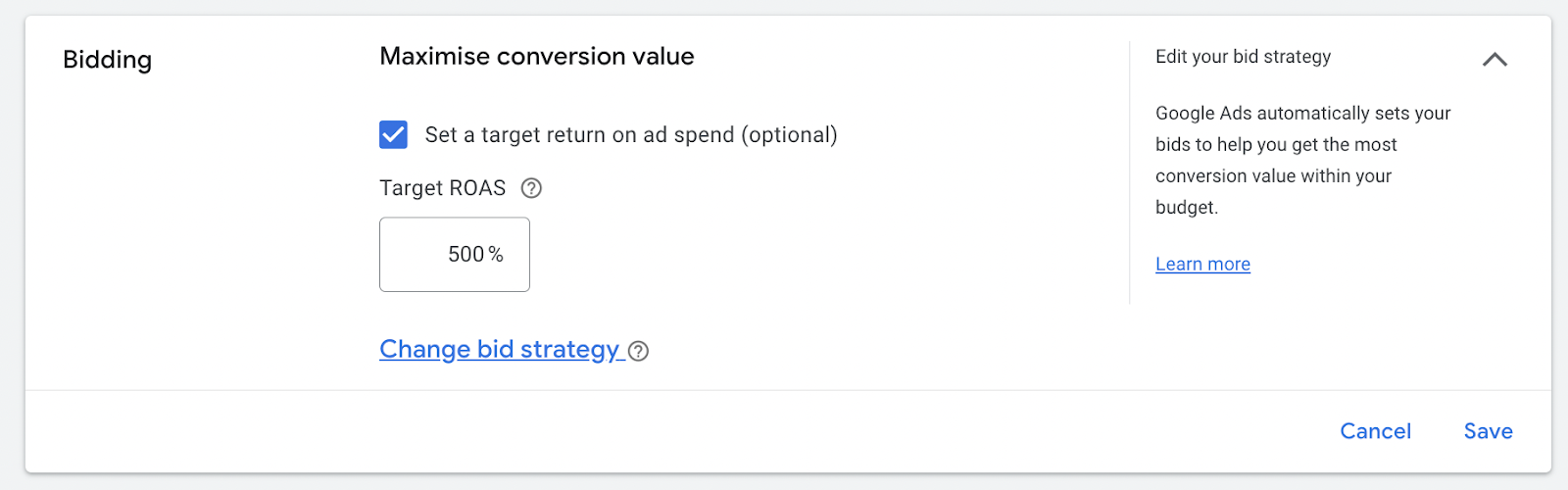The image size is (1568, 490).
Task: Click the help icon beside Change bid strategy
Action: [638, 351]
